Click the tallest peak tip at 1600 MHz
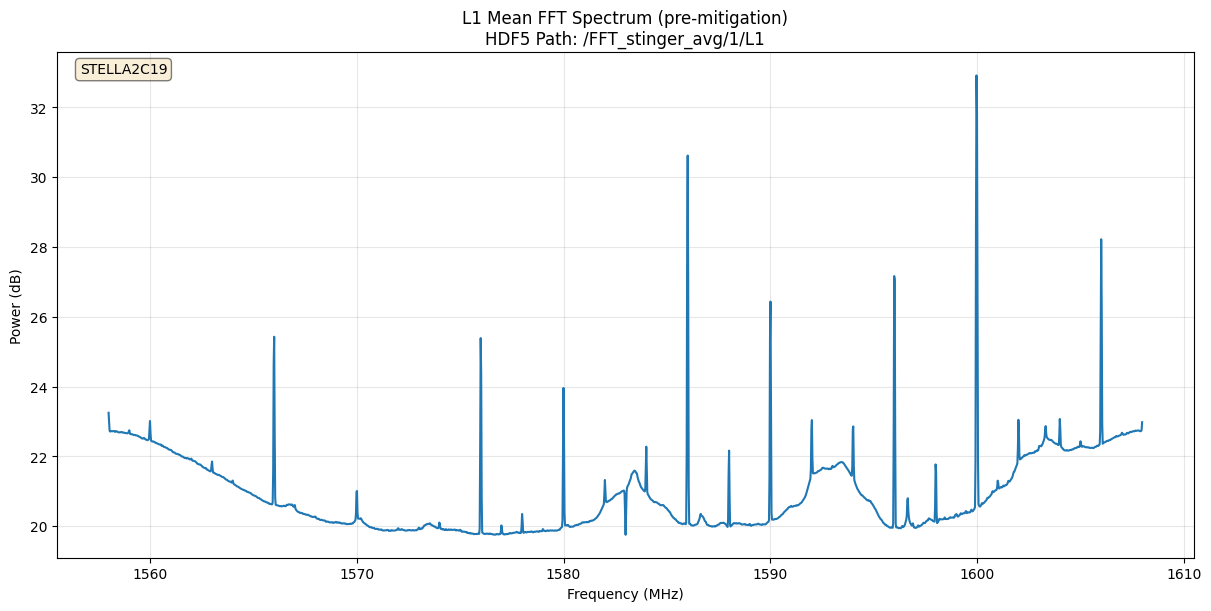1211x611 pixels. [976, 76]
